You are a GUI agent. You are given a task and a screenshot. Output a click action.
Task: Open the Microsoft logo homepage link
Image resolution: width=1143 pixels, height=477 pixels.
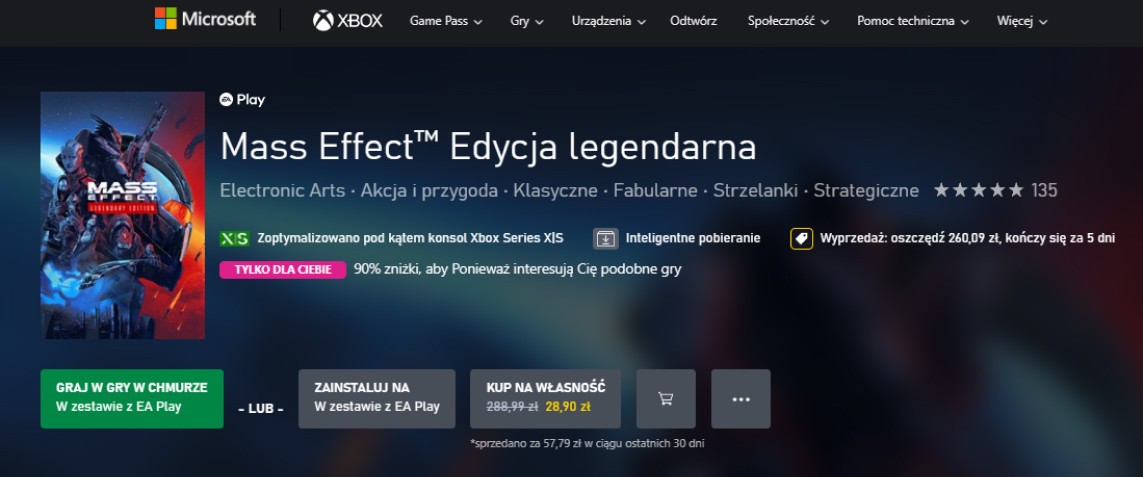(x=205, y=19)
